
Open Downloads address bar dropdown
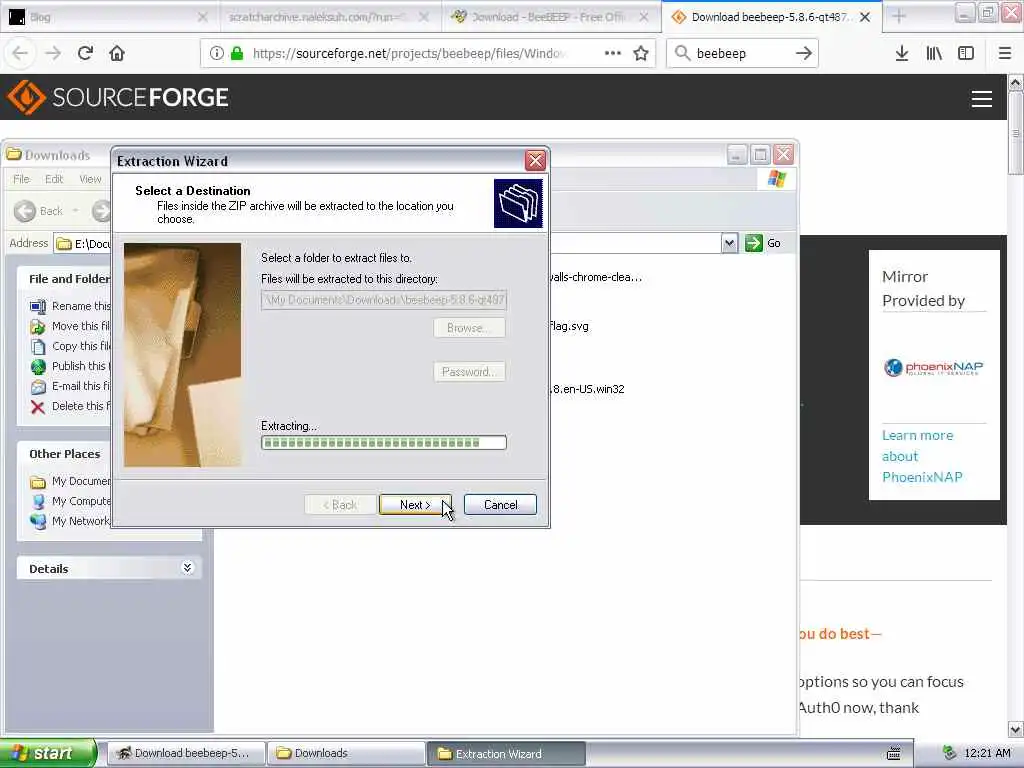729,243
